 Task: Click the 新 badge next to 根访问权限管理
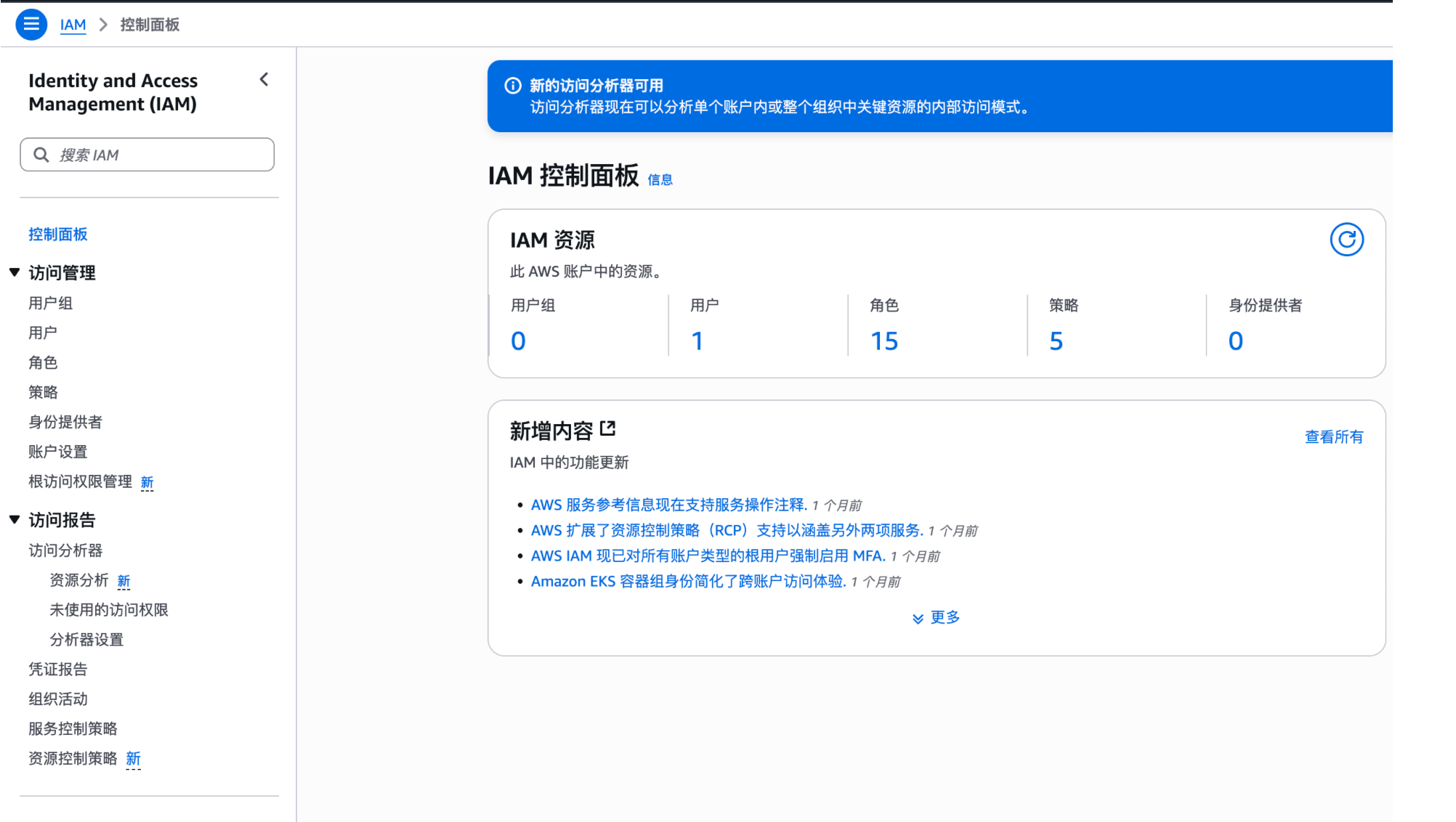(x=147, y=482)
